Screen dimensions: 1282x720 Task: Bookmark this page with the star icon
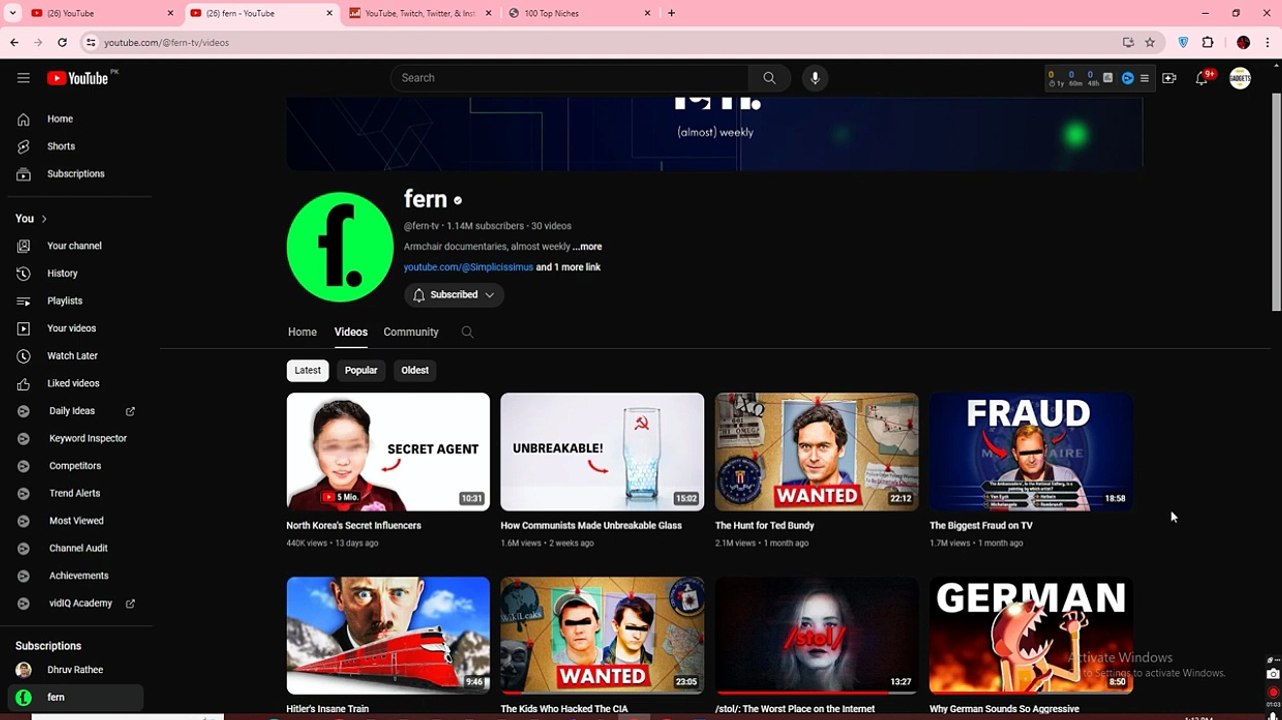(x=1150, y=42)
